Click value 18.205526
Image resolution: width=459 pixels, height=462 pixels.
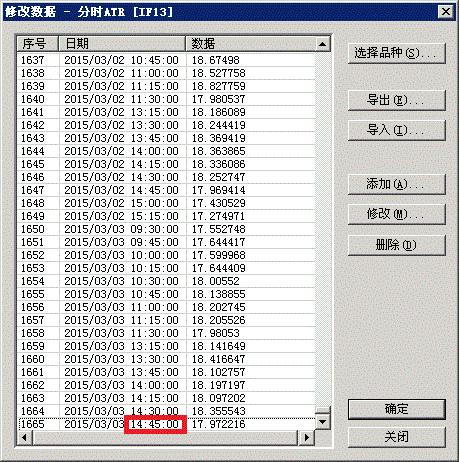[x=219, y=320]
